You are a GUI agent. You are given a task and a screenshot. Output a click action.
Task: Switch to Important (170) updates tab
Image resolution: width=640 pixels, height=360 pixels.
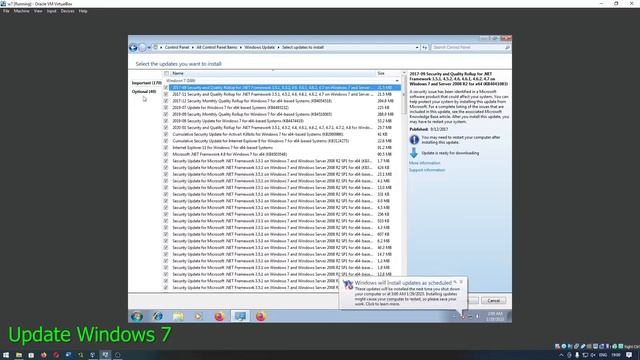[x=147, y=83]
